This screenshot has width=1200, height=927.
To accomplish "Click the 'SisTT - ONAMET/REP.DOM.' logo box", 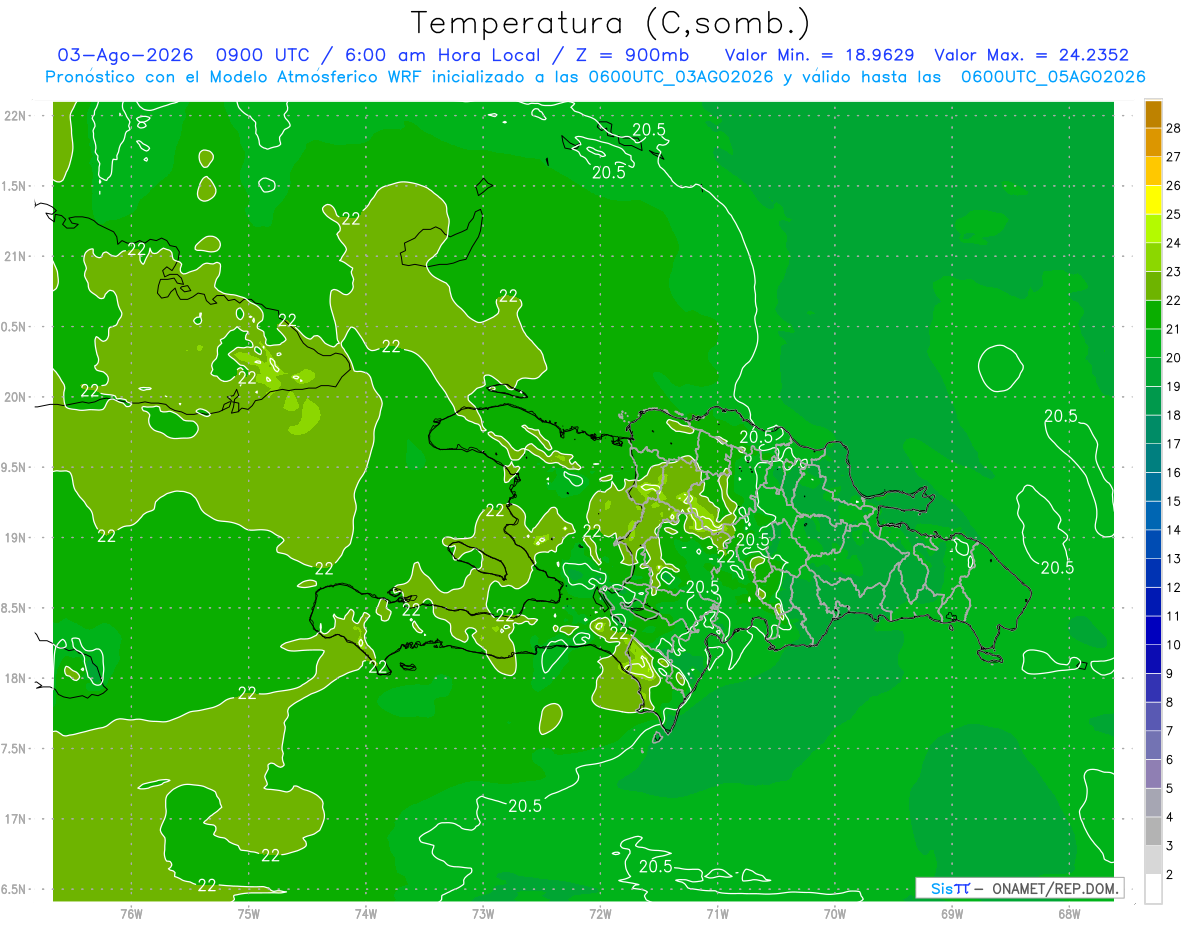I will (x=1019, y=888).
